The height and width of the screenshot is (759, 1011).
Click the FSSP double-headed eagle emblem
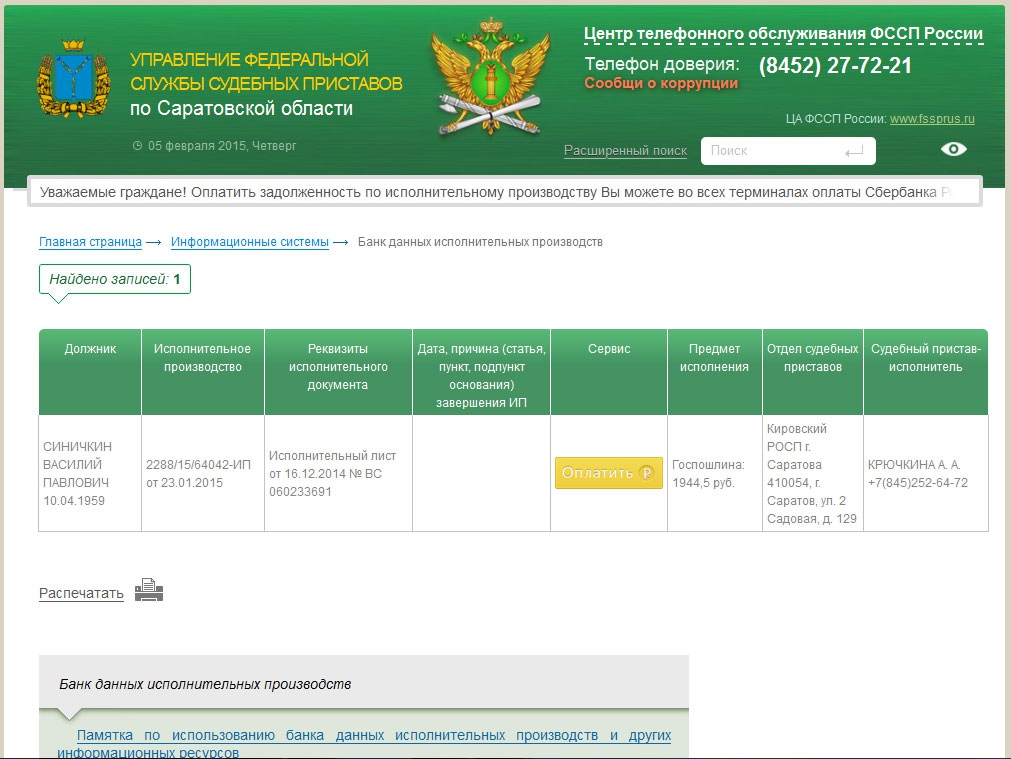pos(490,78)
